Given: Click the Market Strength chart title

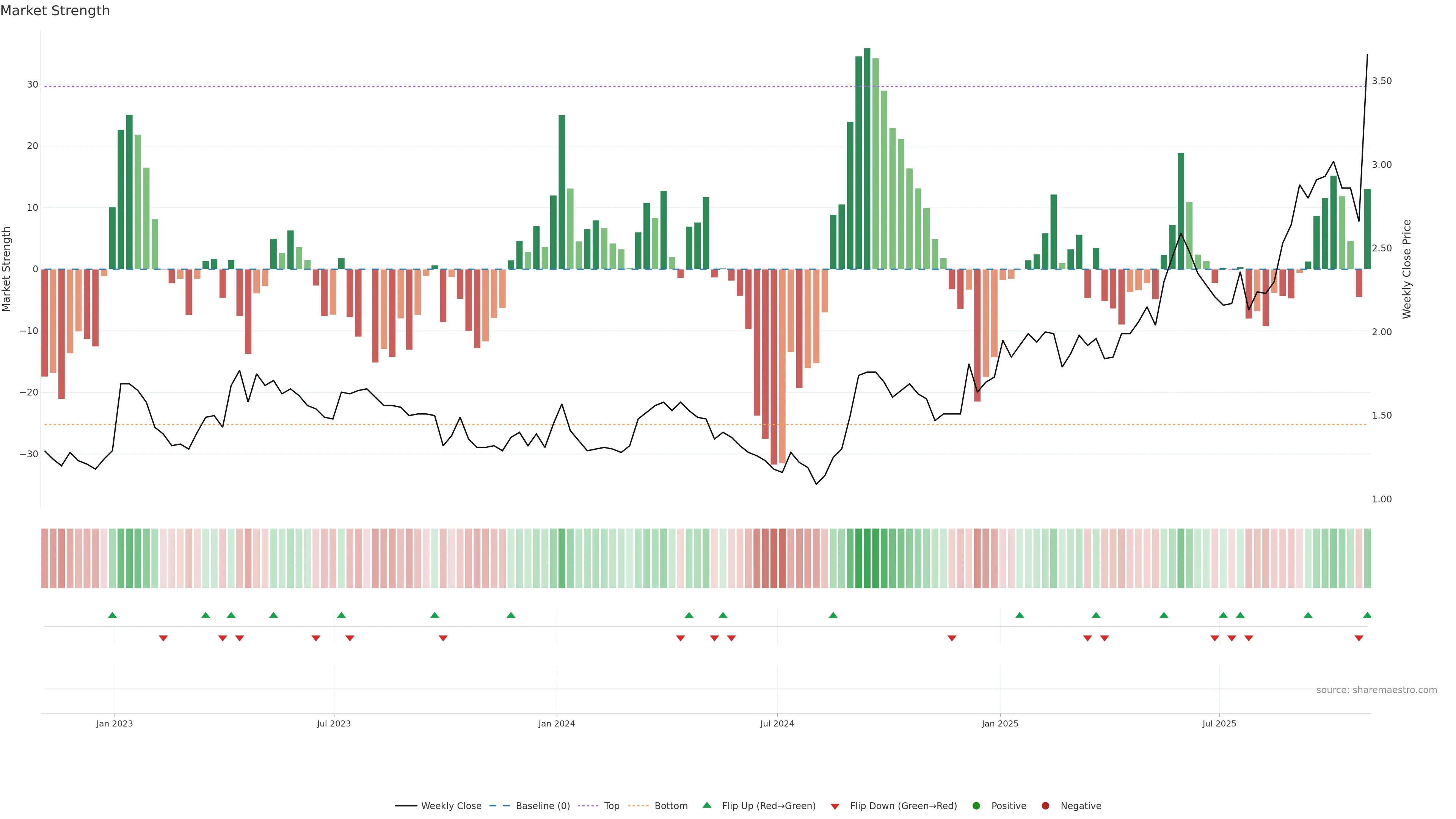Looking at the screenshot, I should [x=55, y=11].
